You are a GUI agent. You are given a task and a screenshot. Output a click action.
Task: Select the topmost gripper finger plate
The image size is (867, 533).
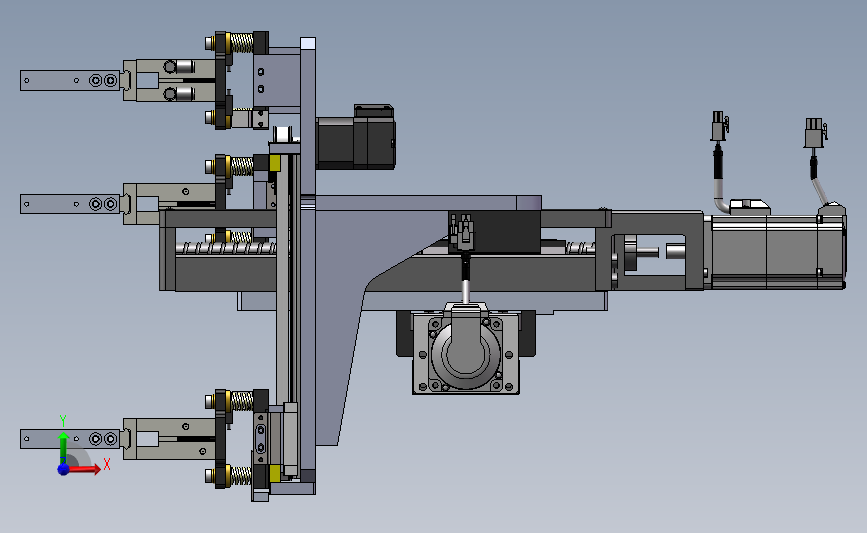[x=70, y=80]
